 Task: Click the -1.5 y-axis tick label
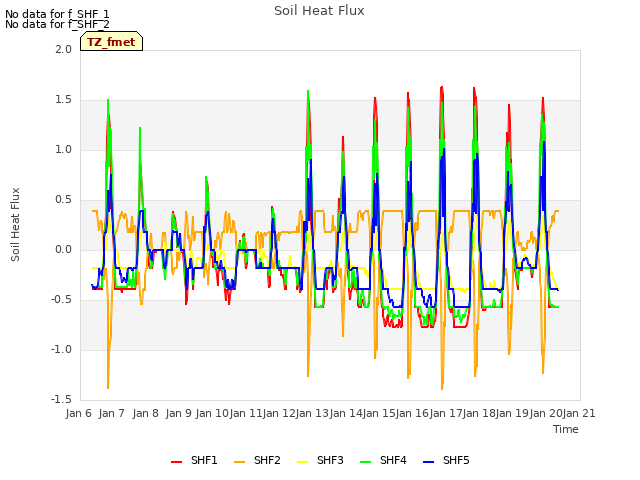(61, 399)
